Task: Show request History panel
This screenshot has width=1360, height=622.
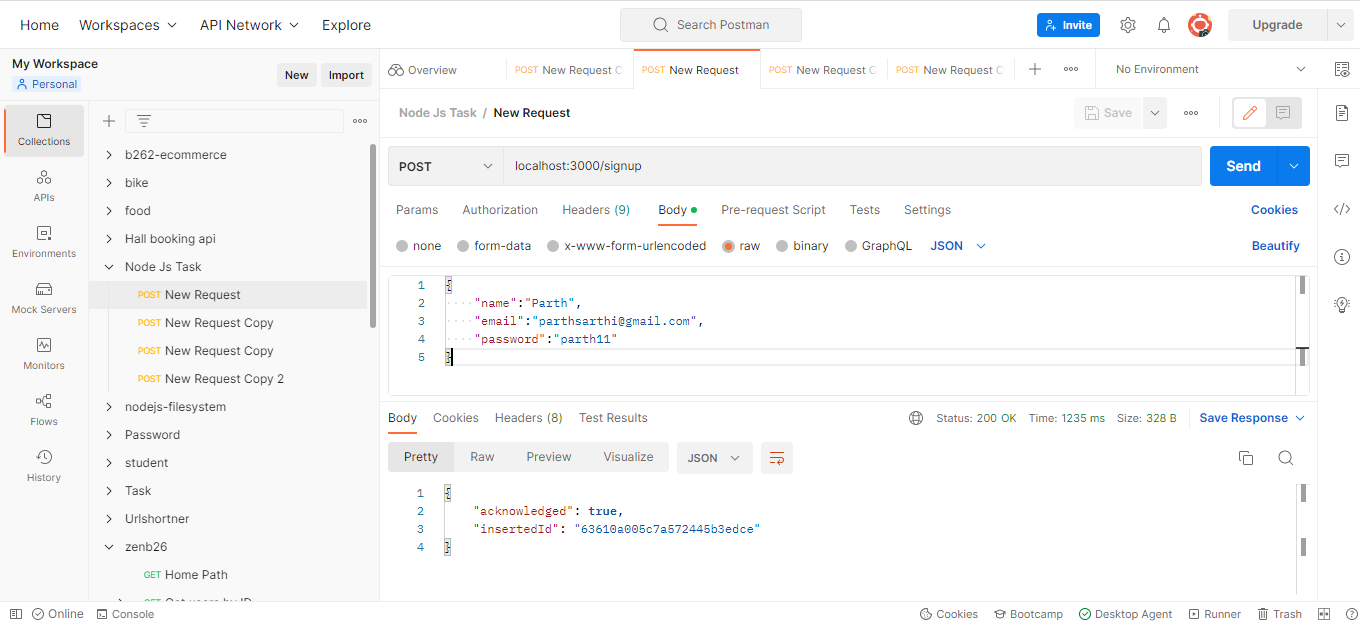Action: 43,464
